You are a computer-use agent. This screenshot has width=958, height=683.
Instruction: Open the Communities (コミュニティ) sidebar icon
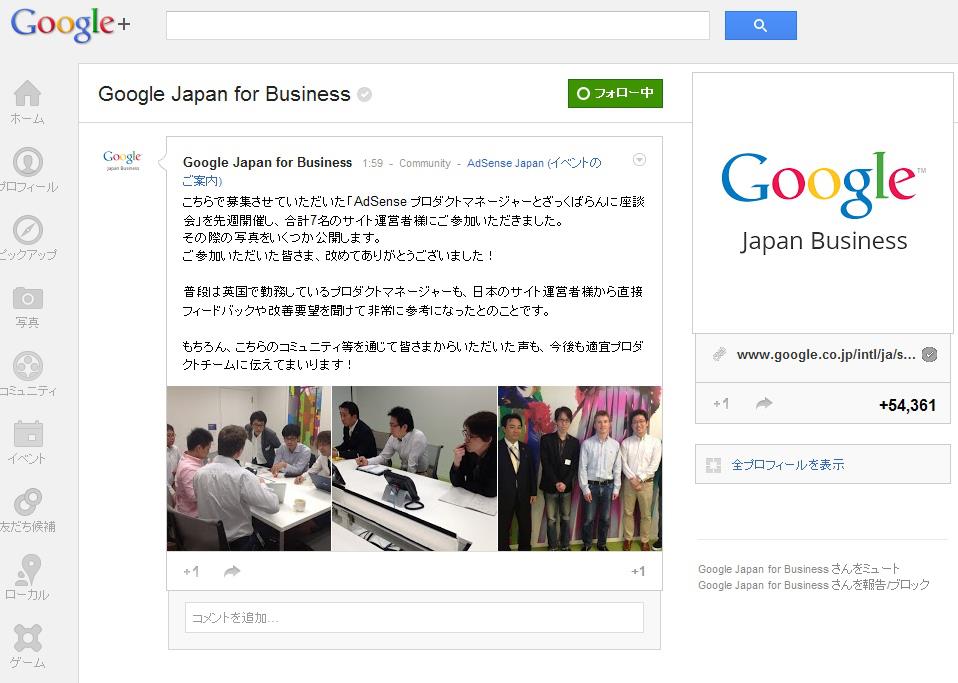[27, 367]
